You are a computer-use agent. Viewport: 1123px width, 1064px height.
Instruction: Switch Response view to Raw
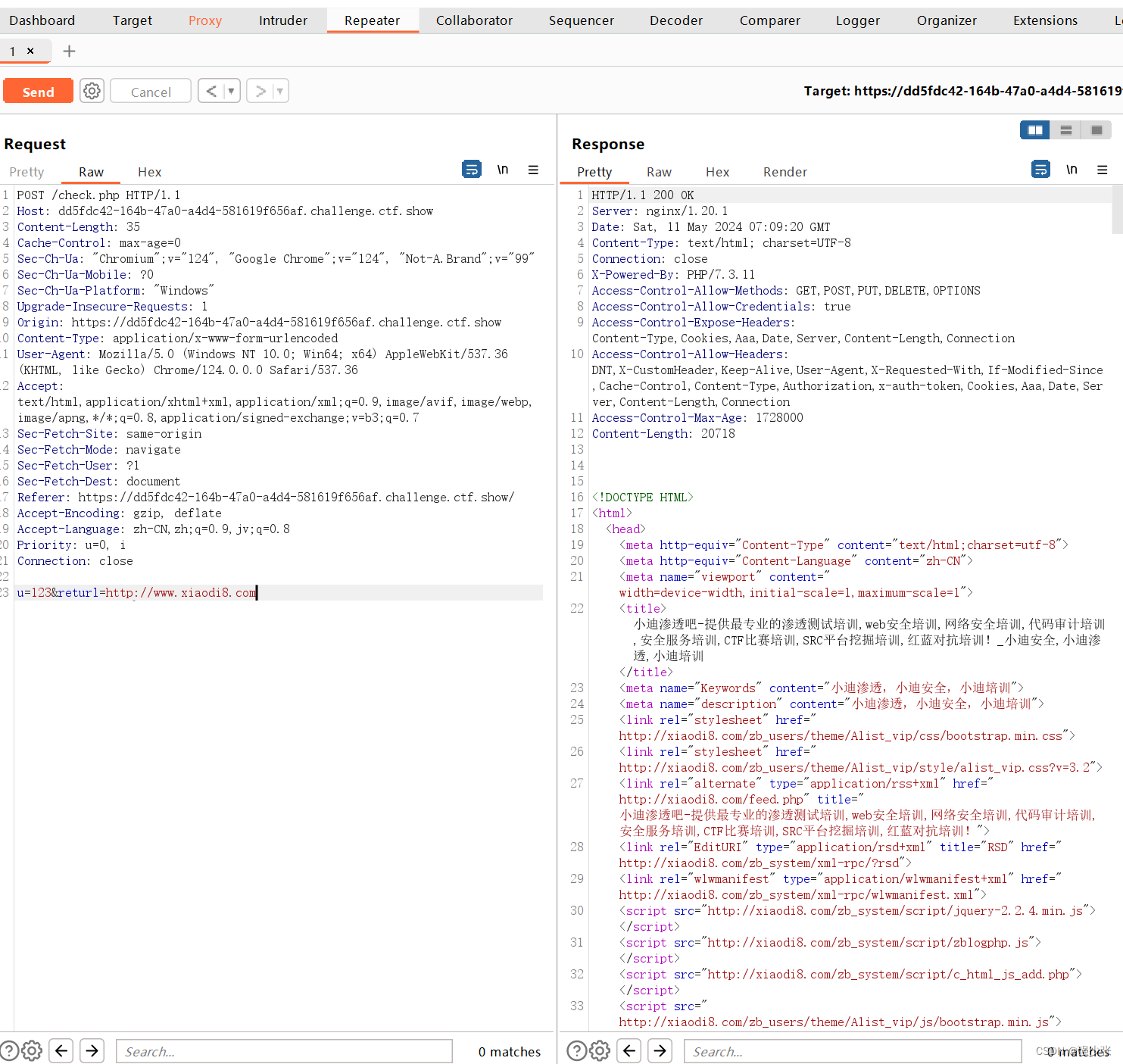point(659,172)
